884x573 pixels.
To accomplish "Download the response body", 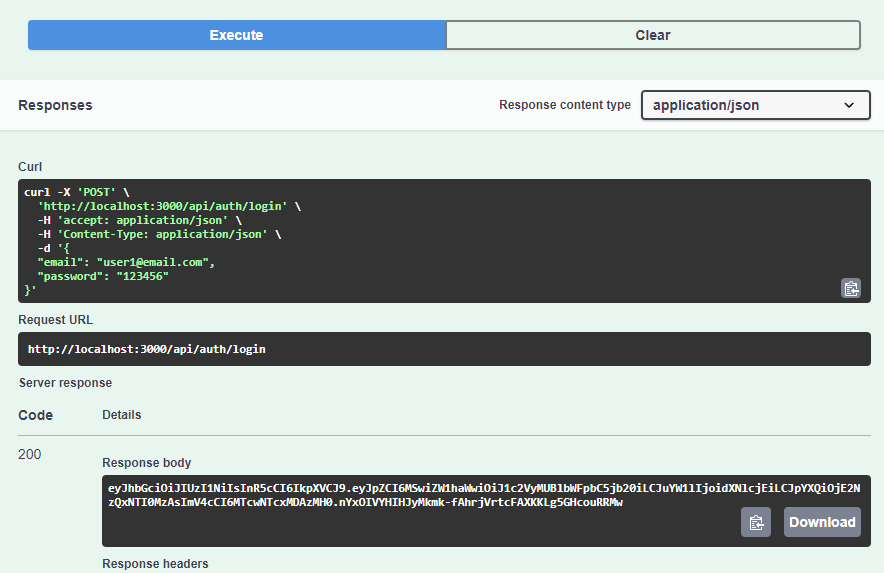I will pyautogui.click(x=822, y=522).
